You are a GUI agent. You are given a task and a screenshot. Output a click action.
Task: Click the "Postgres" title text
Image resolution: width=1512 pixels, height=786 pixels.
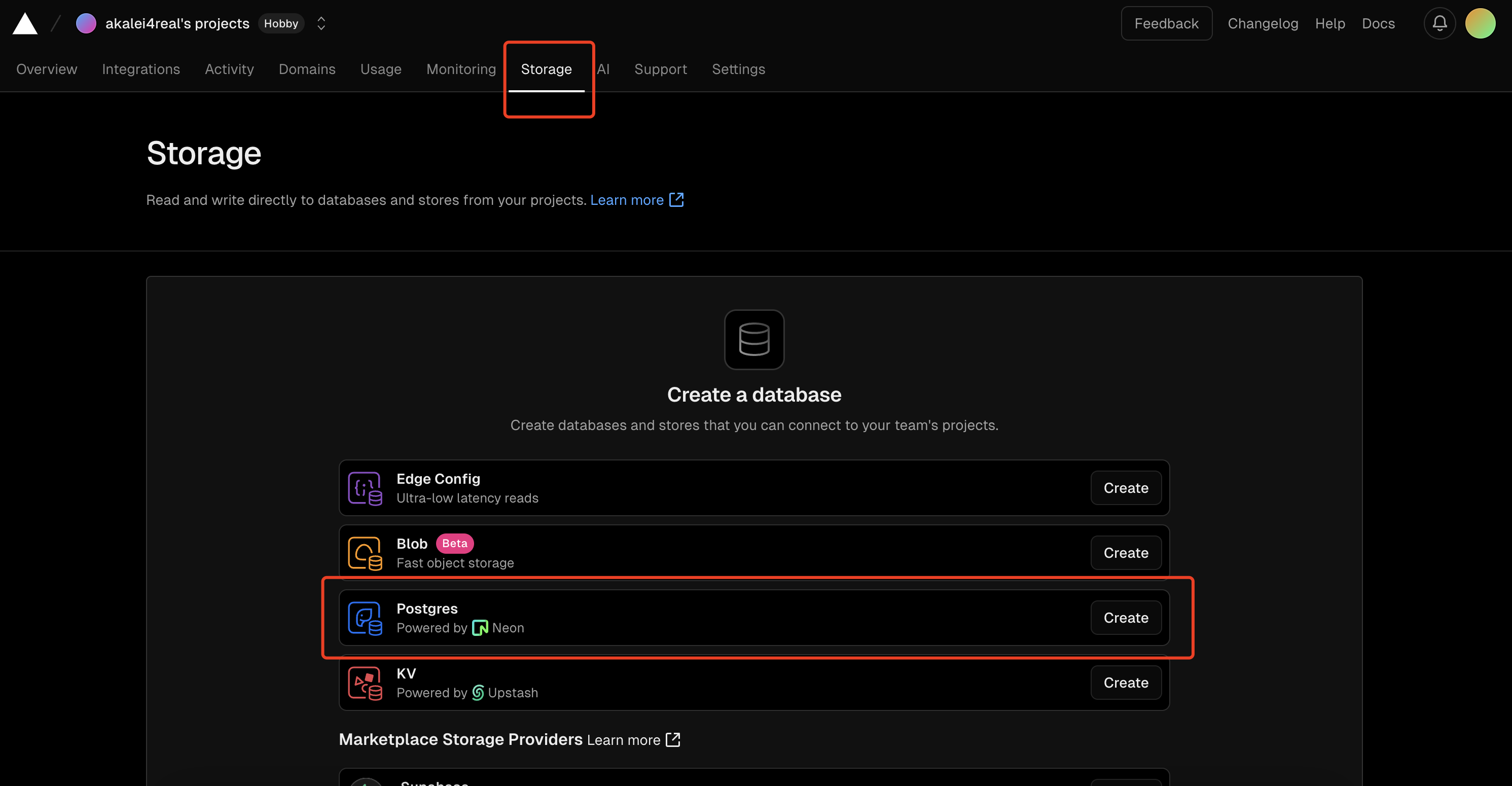(427, 609)
